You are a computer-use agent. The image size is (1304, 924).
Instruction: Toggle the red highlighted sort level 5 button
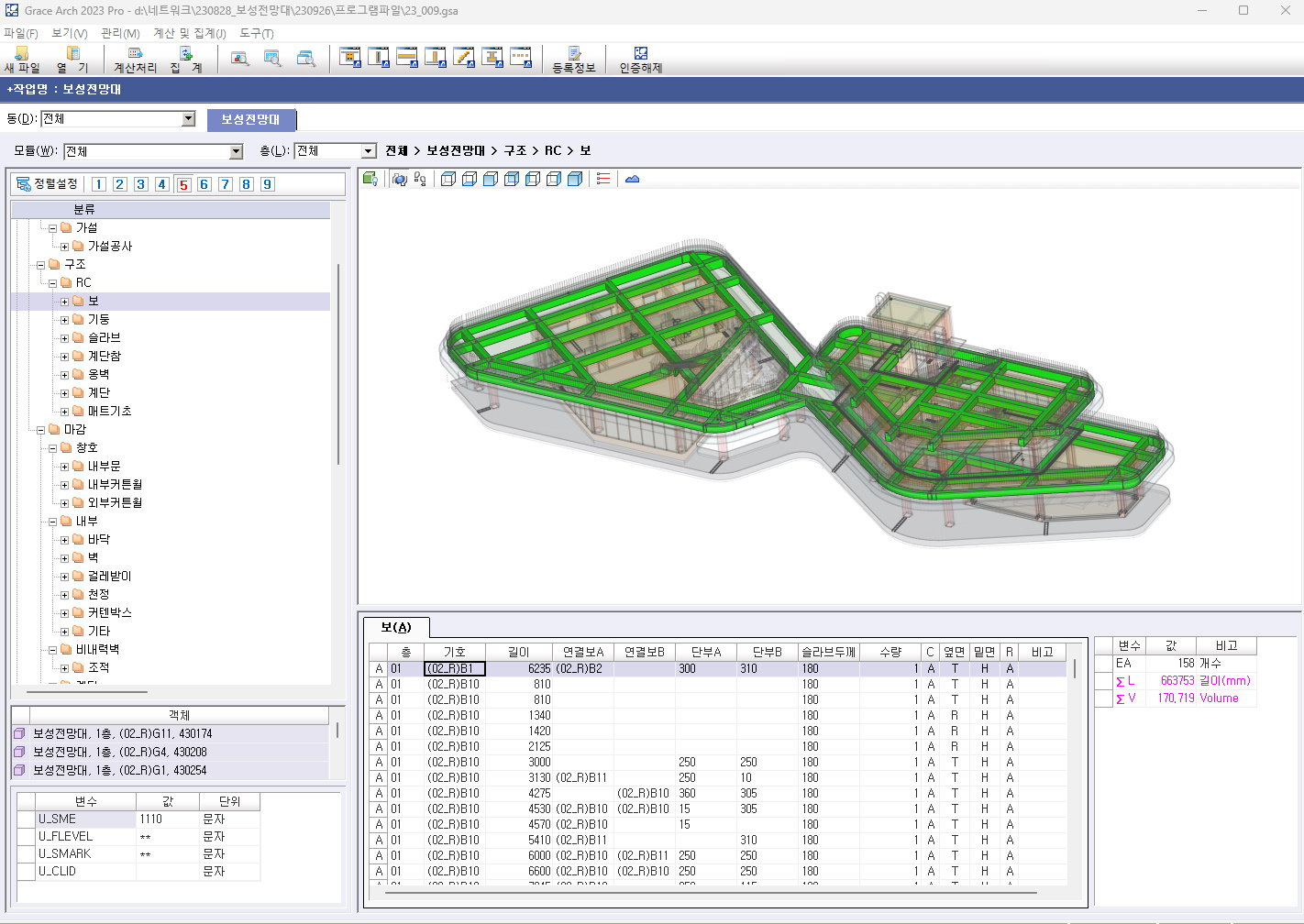click(183, 184)
